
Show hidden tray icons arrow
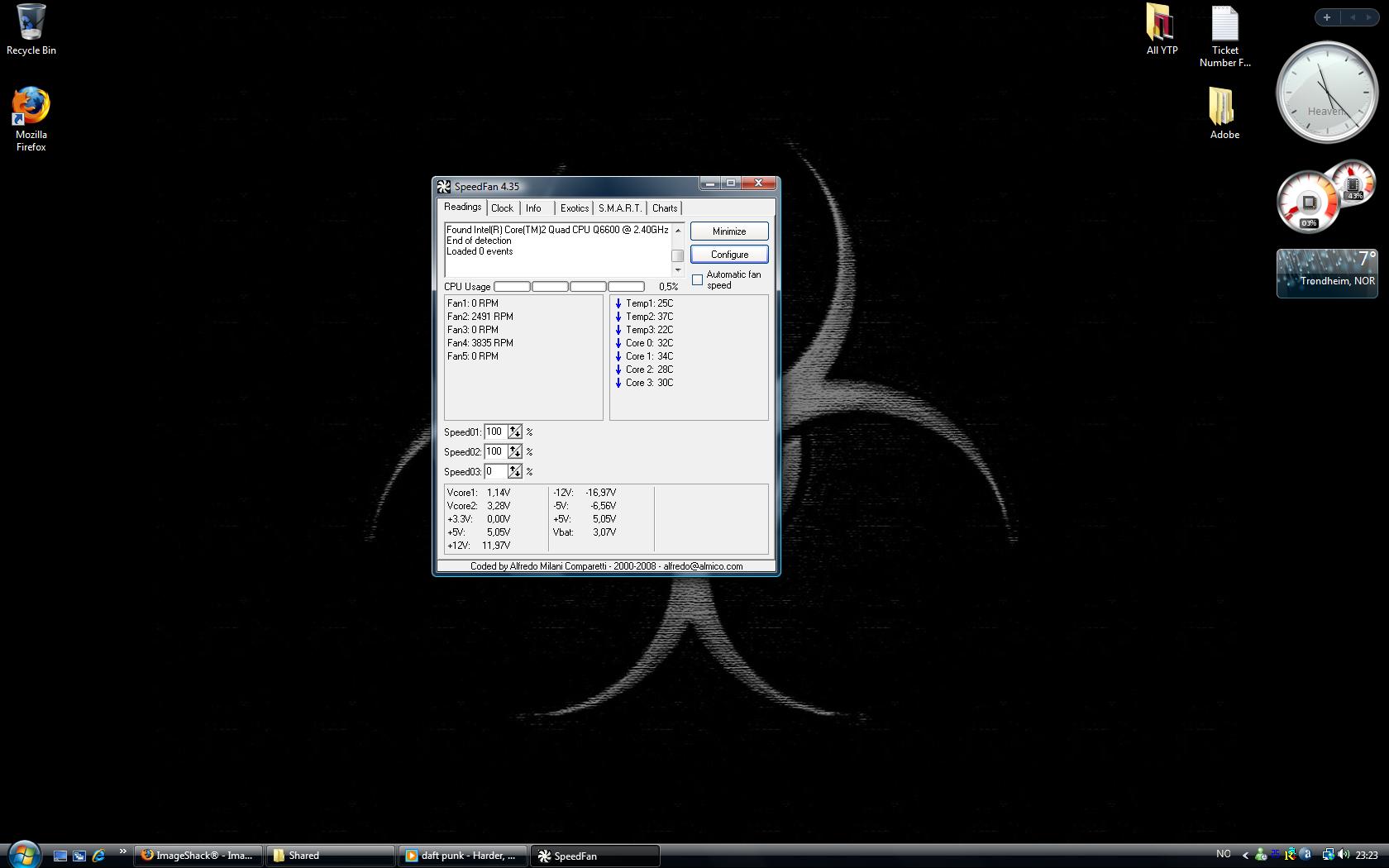(x=1246, y=855)
